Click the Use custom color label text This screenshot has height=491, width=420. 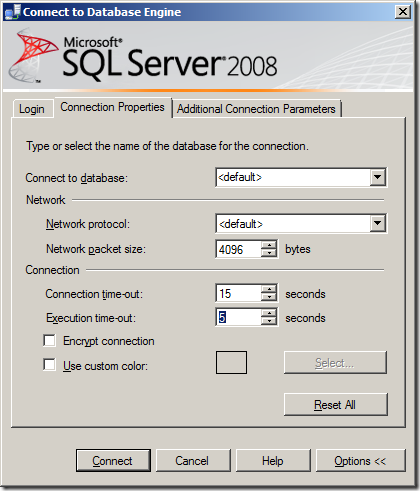click(105, 366)
